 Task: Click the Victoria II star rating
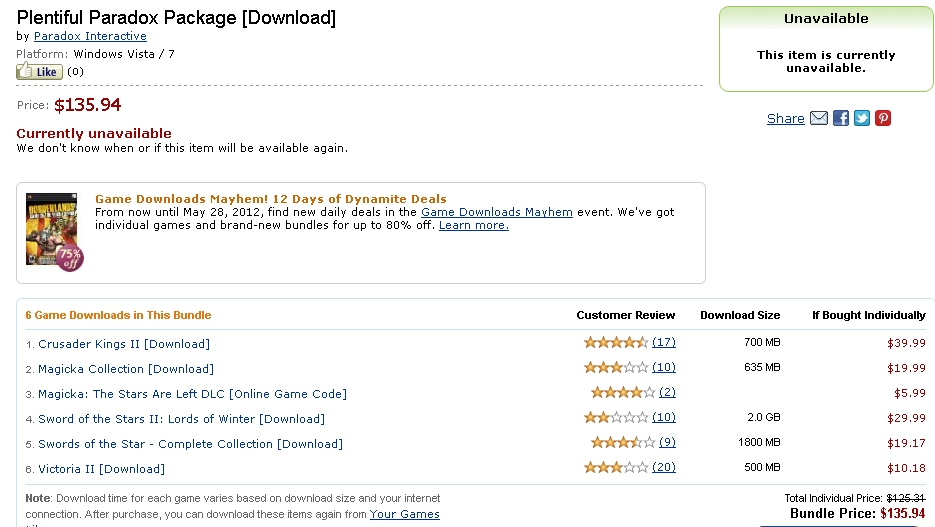615,467
